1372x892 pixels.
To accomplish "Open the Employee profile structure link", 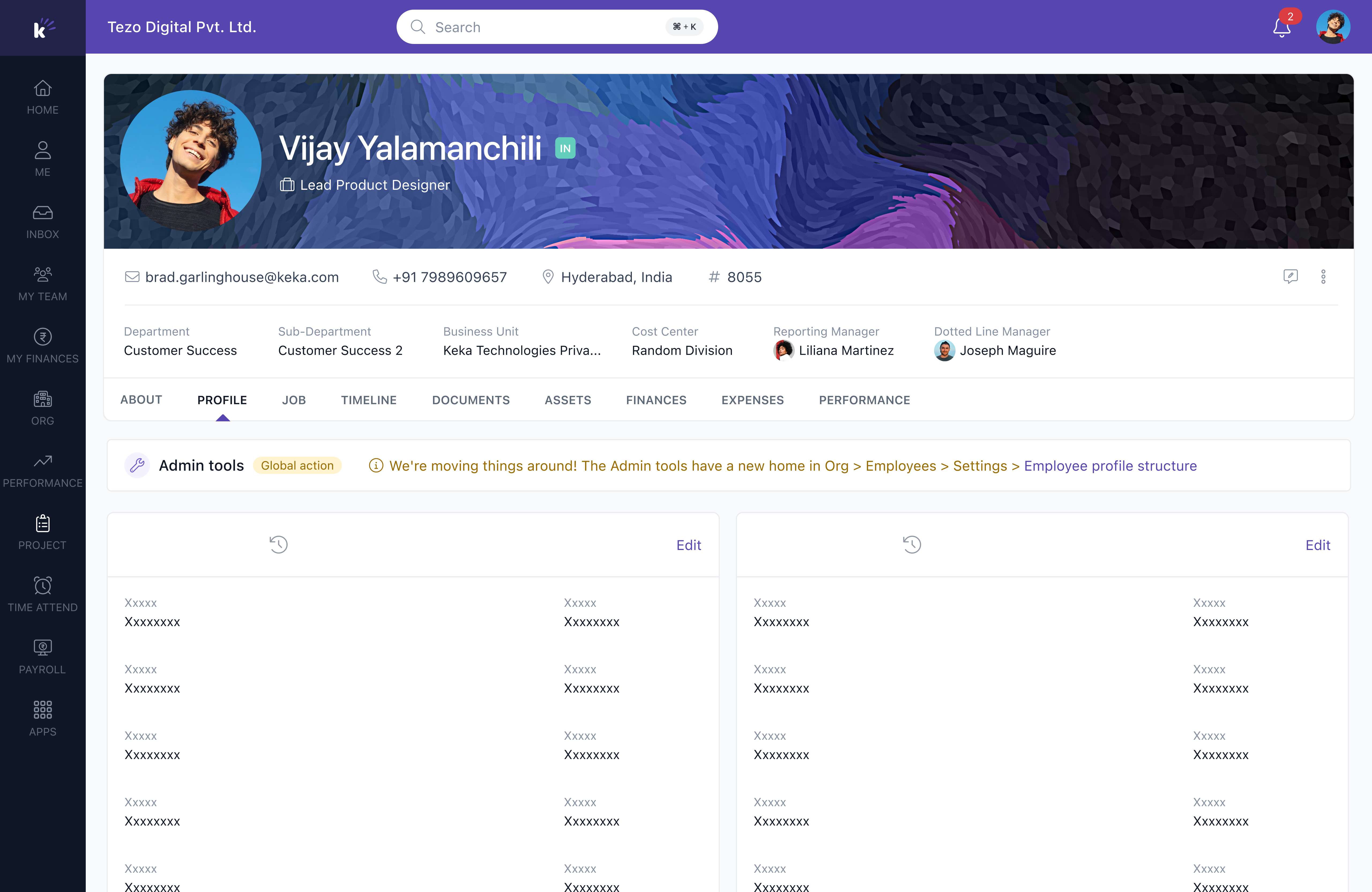I will pos(1110,466).
